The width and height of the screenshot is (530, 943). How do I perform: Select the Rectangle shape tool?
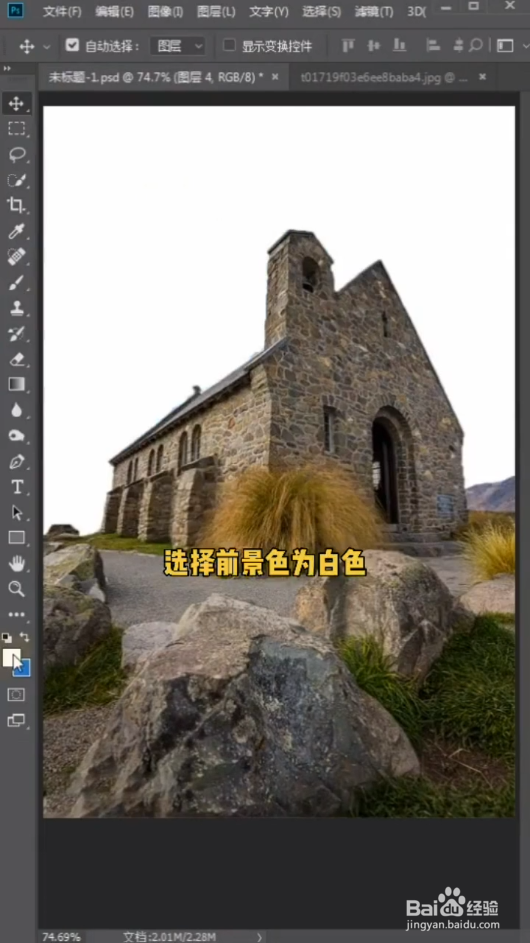click(x=16, y=538)
